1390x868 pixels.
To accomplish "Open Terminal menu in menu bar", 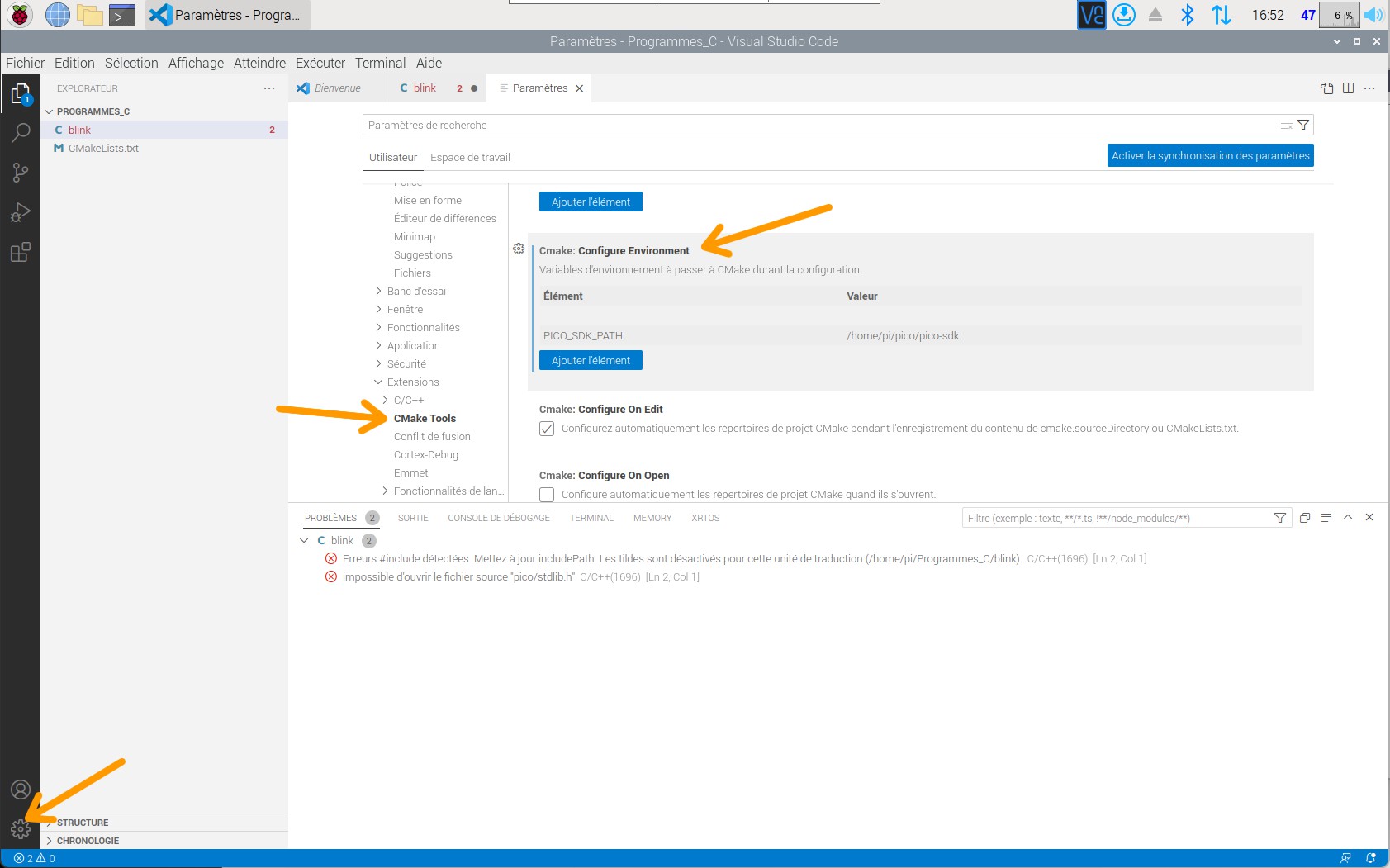I will click(380, 63).
